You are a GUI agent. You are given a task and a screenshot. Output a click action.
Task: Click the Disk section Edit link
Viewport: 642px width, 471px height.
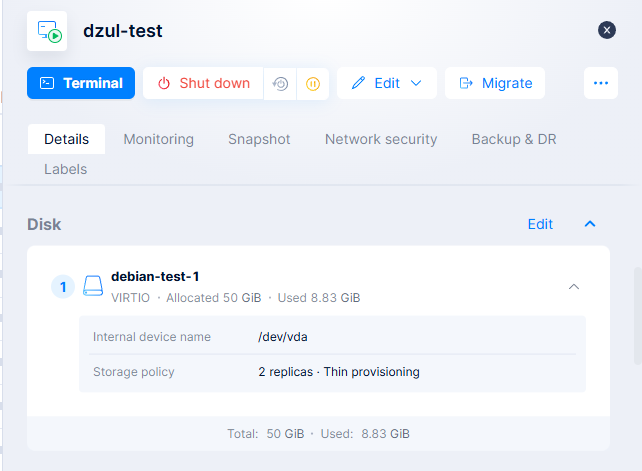(x=540, y=224)
